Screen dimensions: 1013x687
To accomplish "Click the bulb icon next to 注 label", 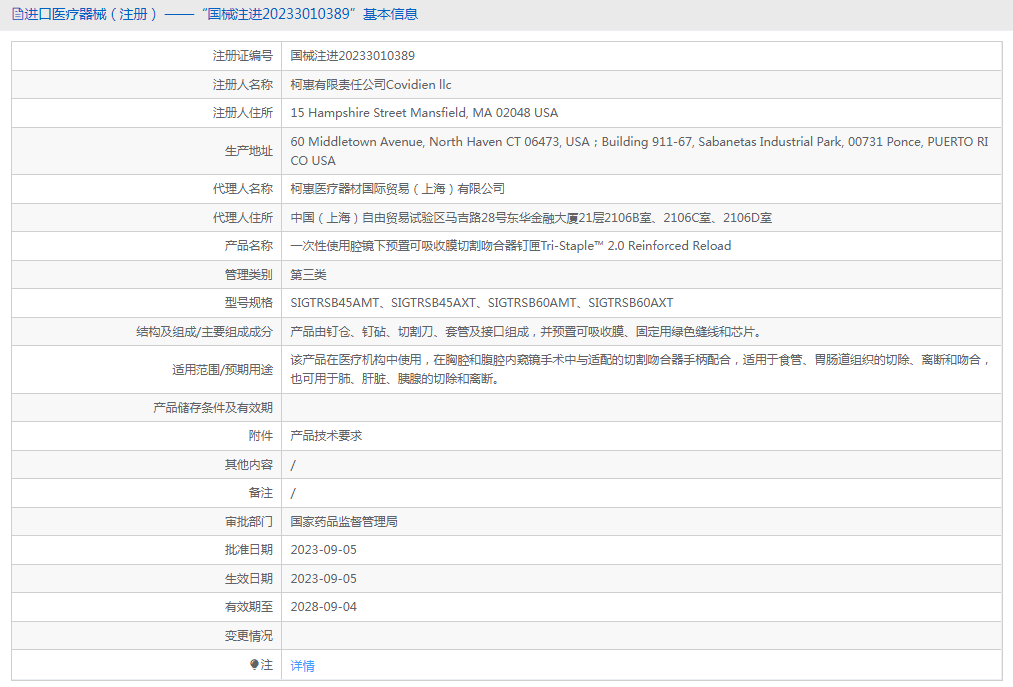I will [255, 664].
